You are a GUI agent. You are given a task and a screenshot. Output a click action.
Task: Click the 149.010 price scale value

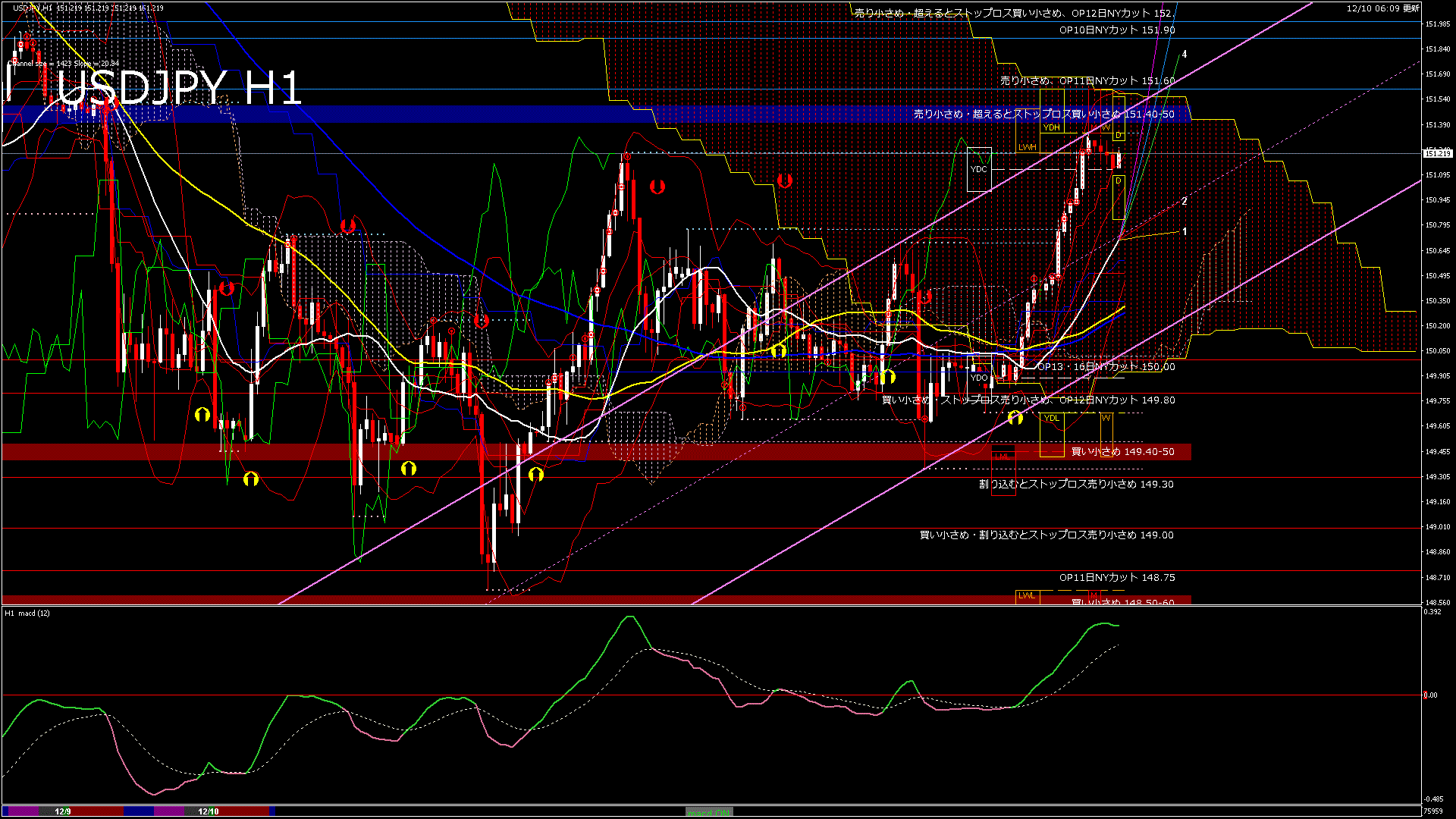(x=1438, y=527)
